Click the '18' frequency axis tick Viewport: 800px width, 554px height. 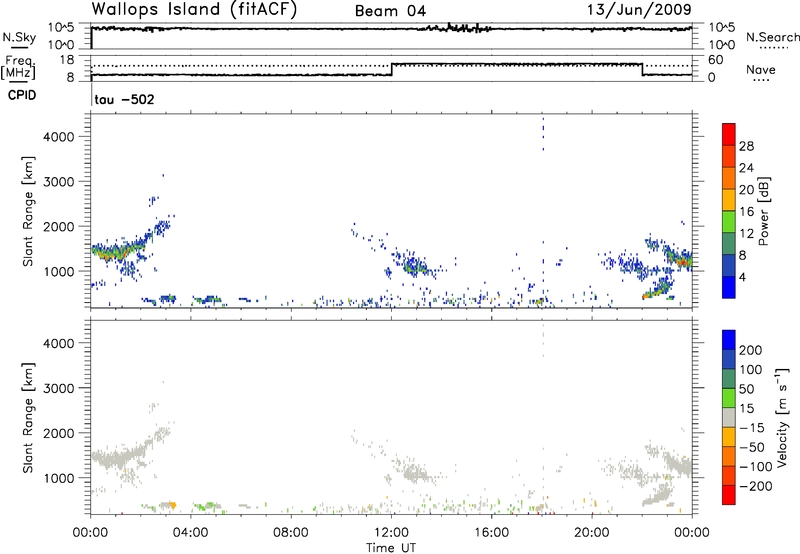(67, 60)
